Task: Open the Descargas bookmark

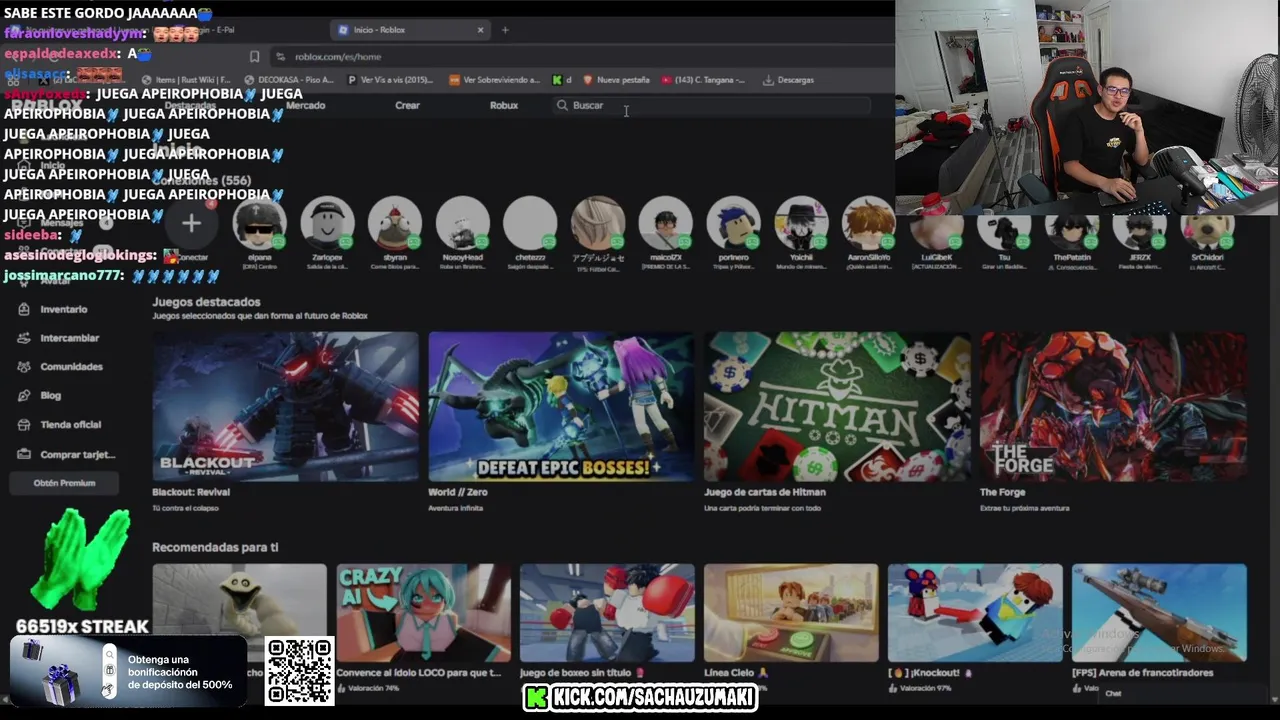Action: (789, 80)
